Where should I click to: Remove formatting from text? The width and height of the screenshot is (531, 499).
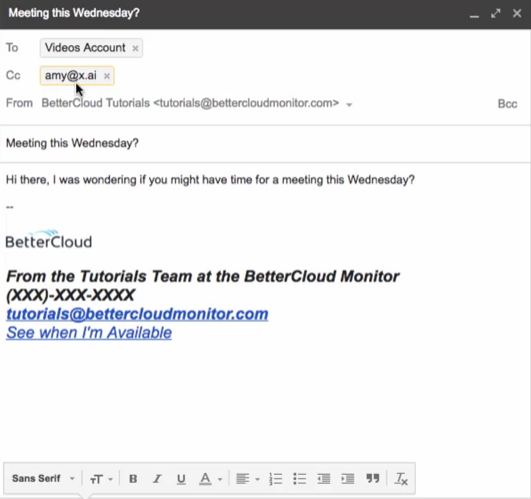(401, 479)
